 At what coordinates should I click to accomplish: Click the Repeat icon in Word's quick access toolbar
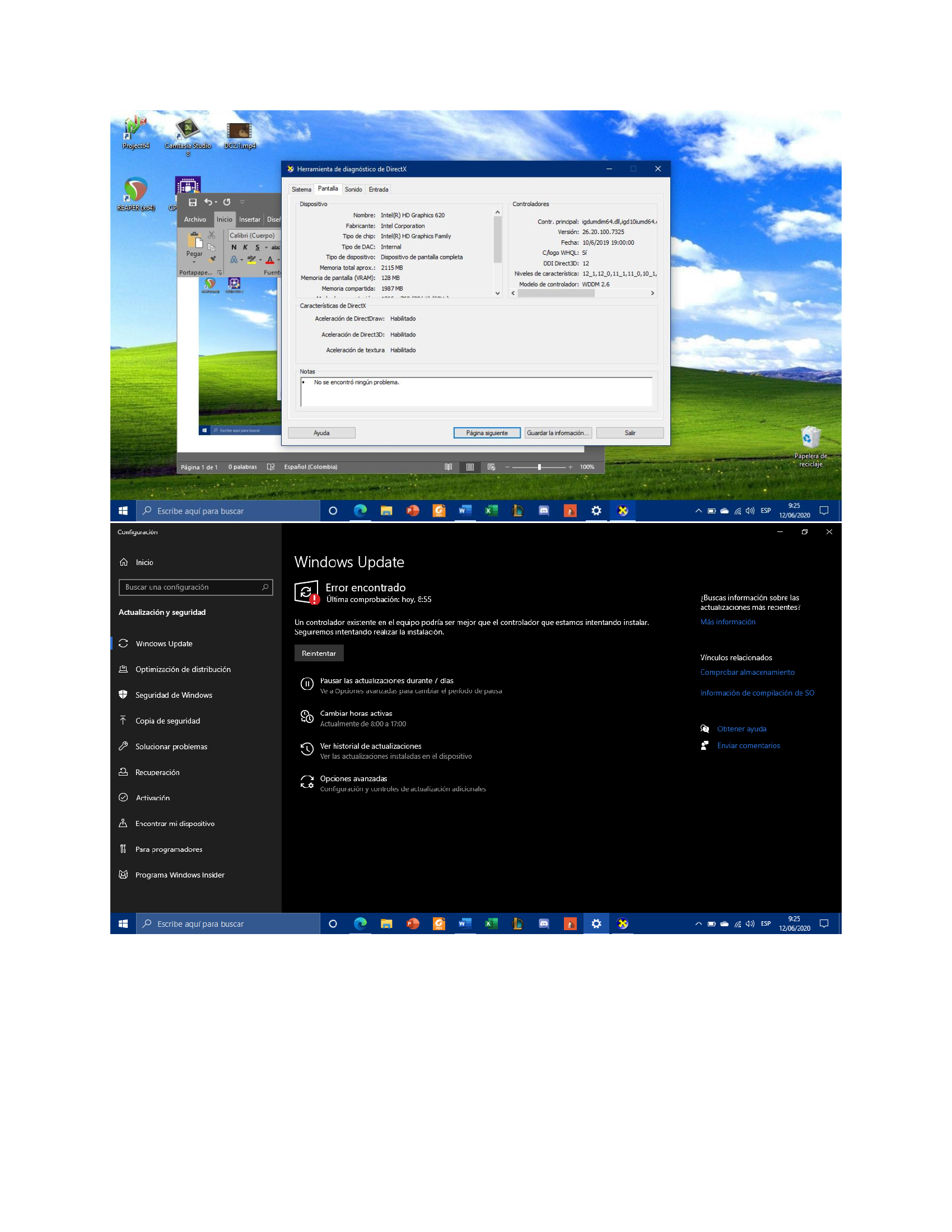coord(227,202)
